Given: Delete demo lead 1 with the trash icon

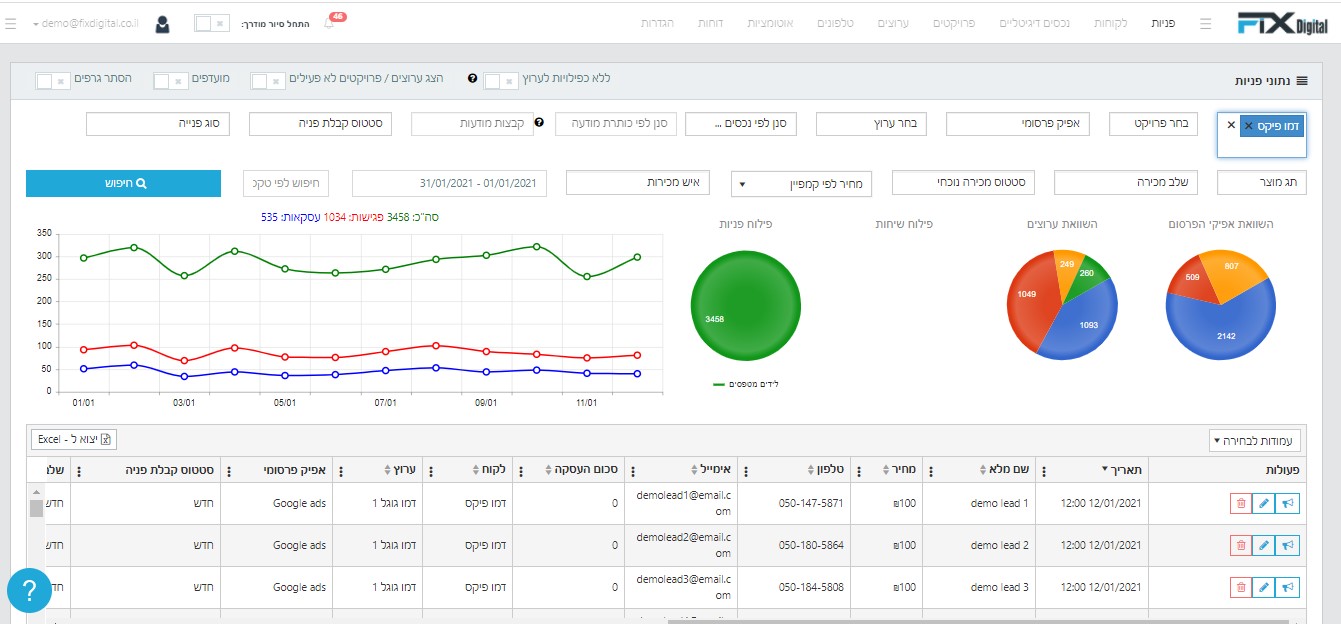Looking at the screenshot, I should coord(1241,504).
